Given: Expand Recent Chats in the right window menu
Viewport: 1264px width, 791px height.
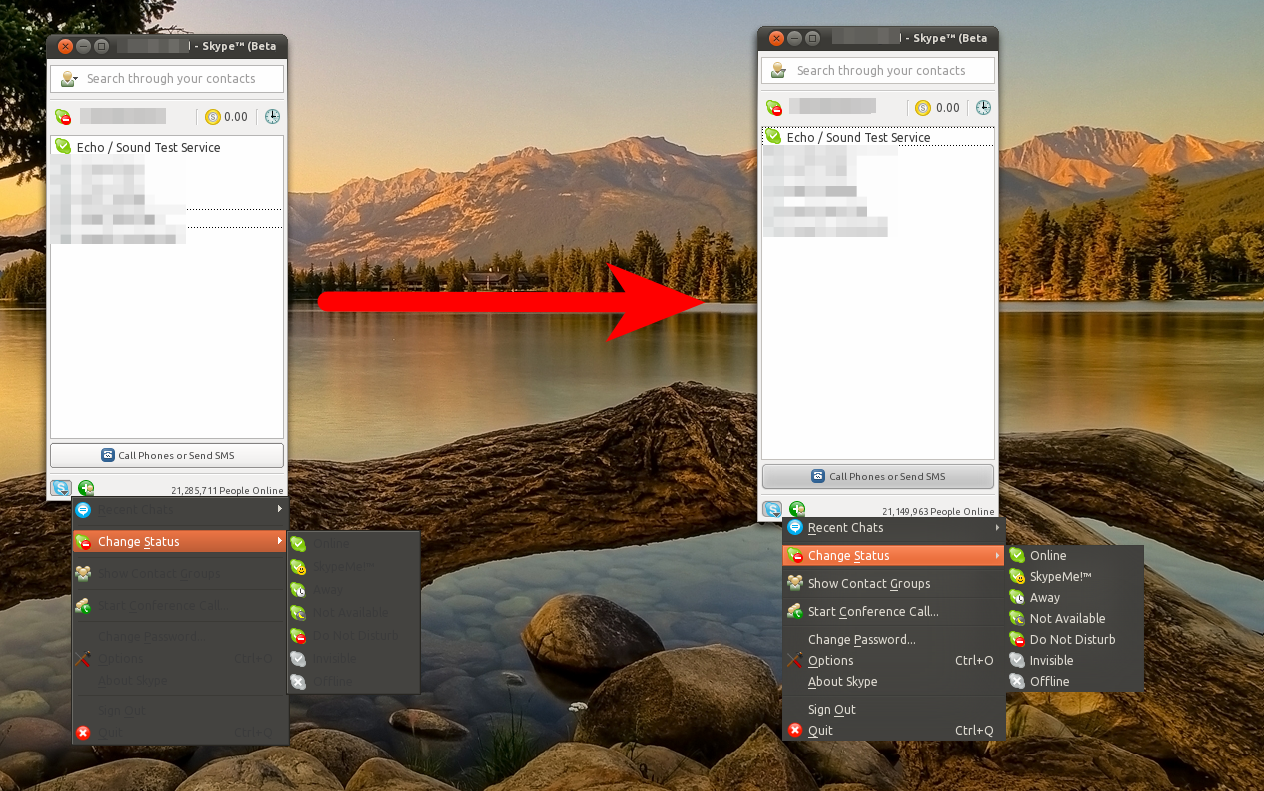Looking at the screenshot, I should coord(894,527).
